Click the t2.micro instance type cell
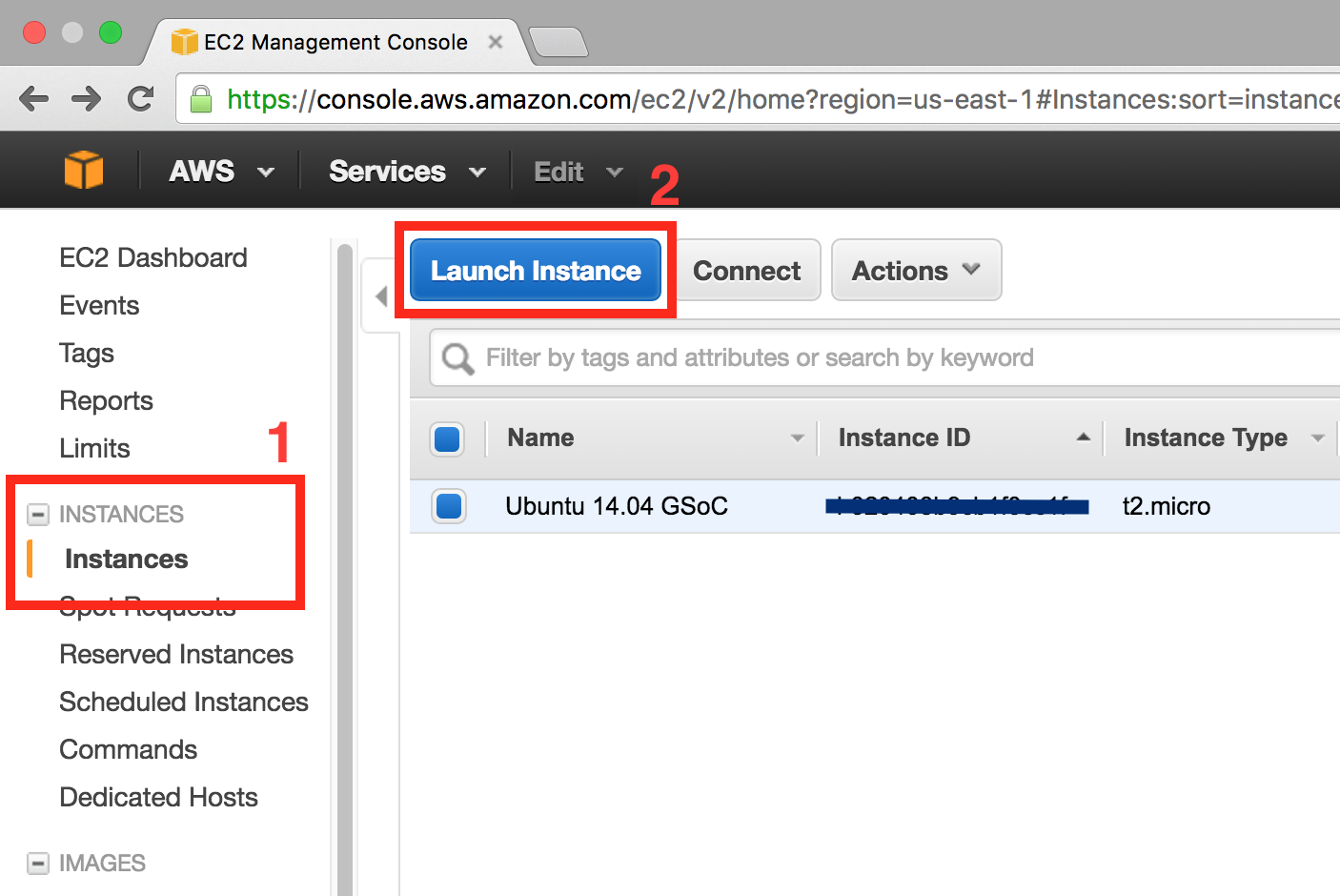Viewport: 1340px width, 896px height. (x=1167, y=506)
